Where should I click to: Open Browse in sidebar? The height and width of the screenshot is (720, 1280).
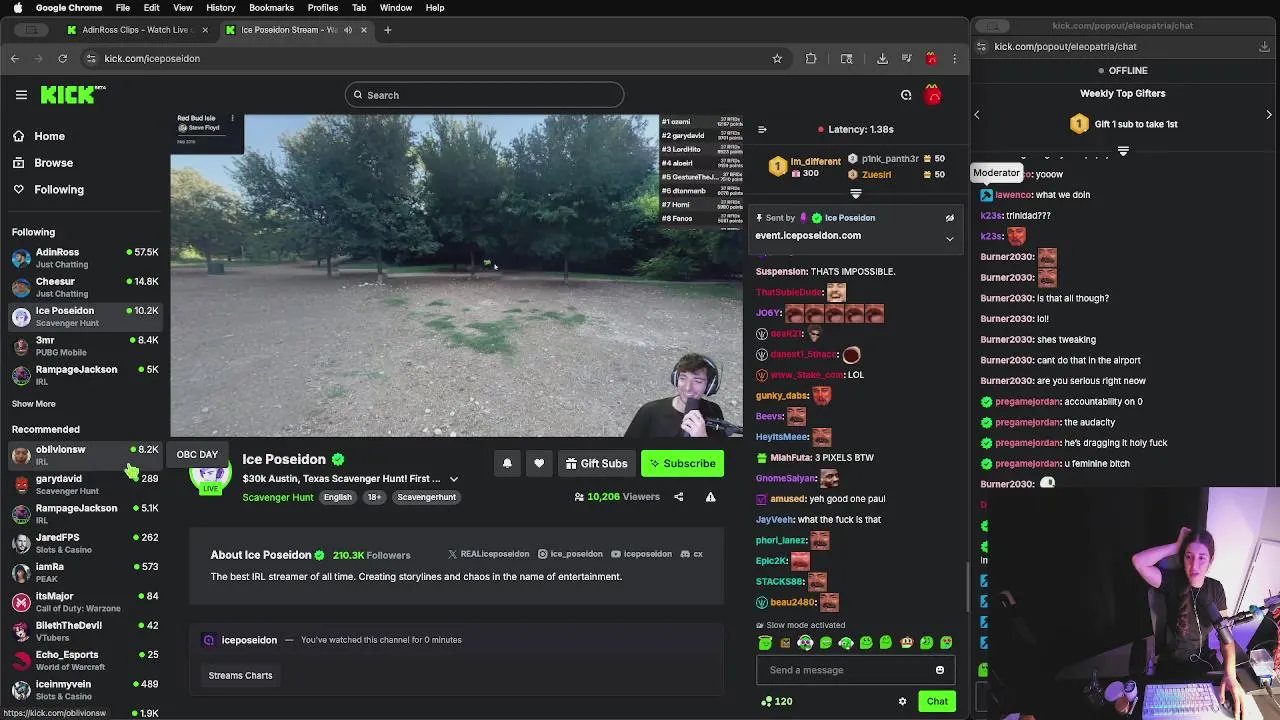53,163
